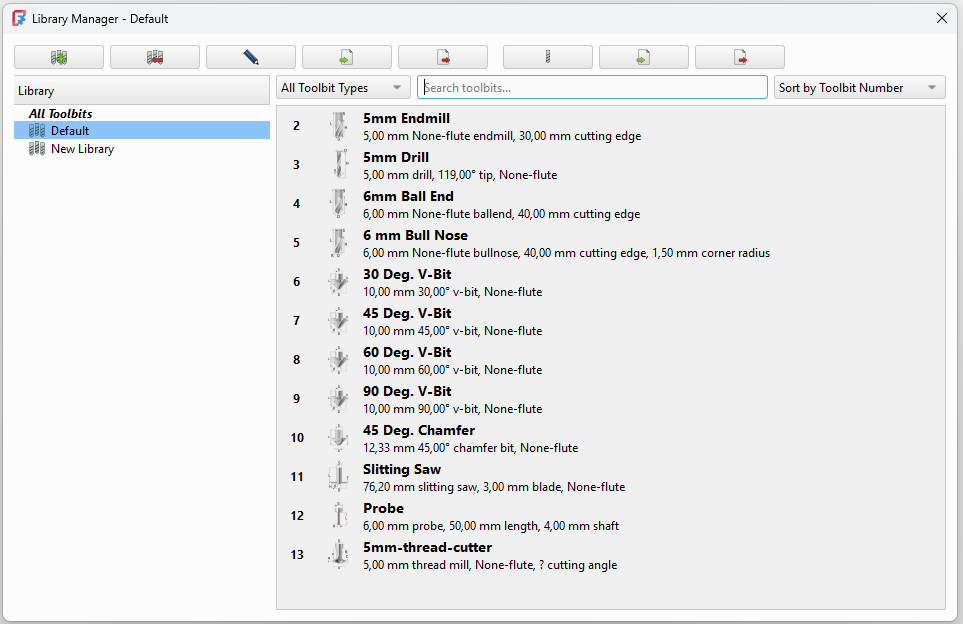Open the Sort by Toolbit Number dropdown
Image resolution: width=963 pixels, height=624 pixels.
[x=859, y=88]
